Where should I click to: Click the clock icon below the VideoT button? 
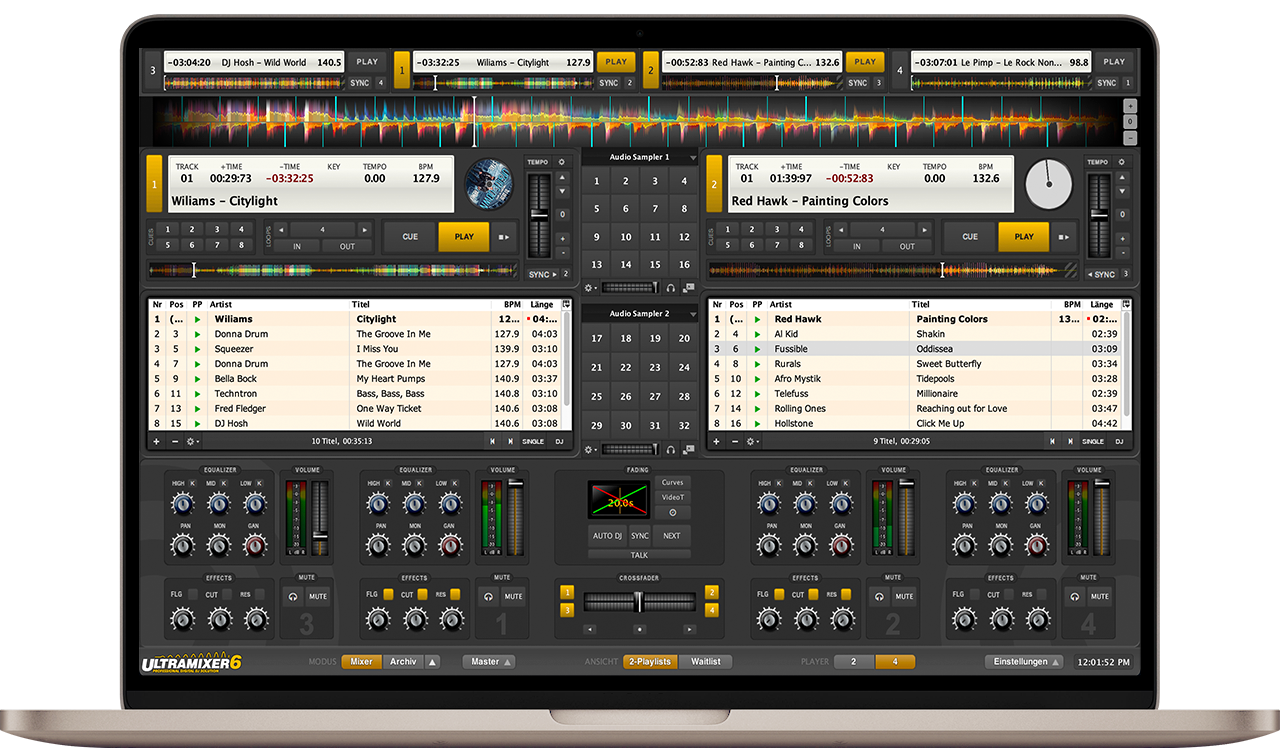click(672, 512)
